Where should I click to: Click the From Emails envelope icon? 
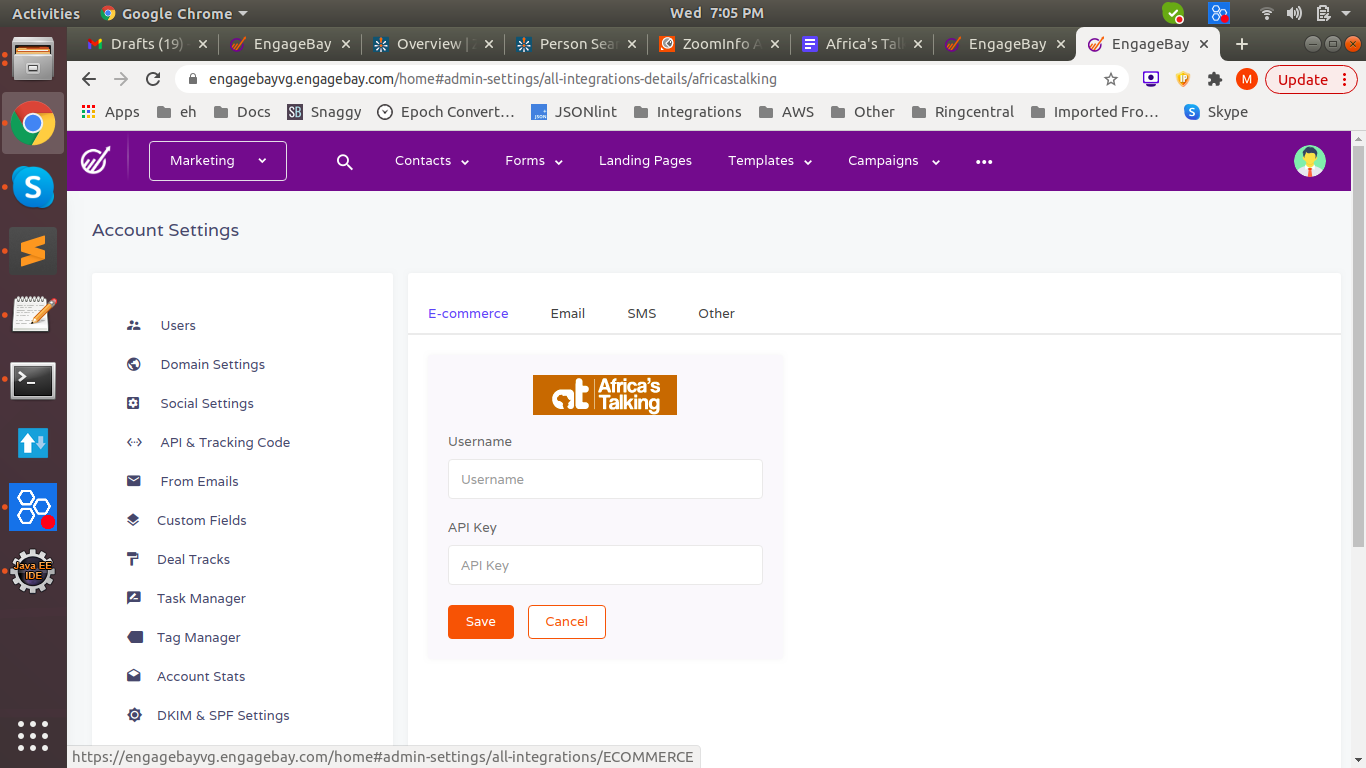[x=134, y=481]
